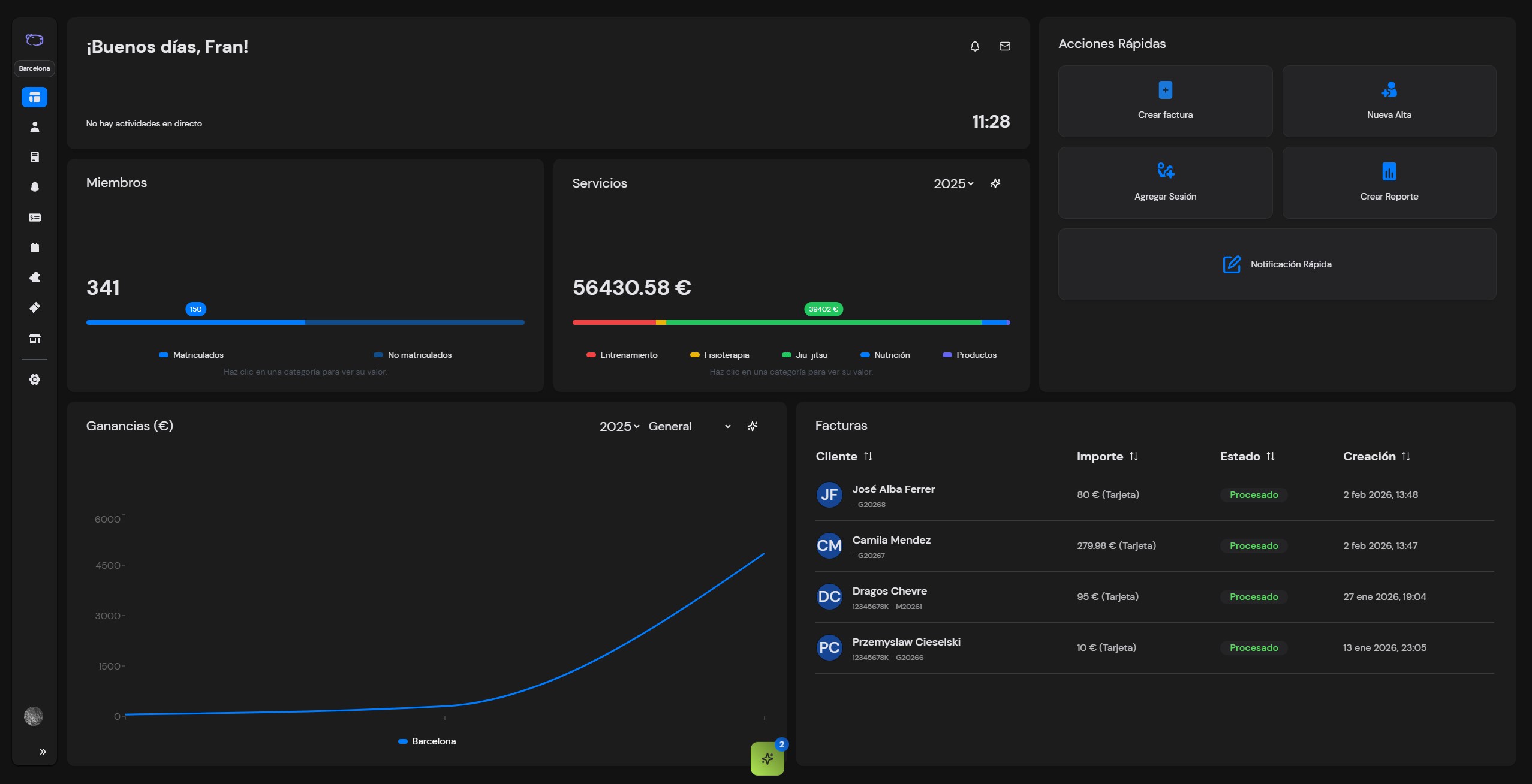
Task: Open the mail envelope icon in header
Action: 1005,46
